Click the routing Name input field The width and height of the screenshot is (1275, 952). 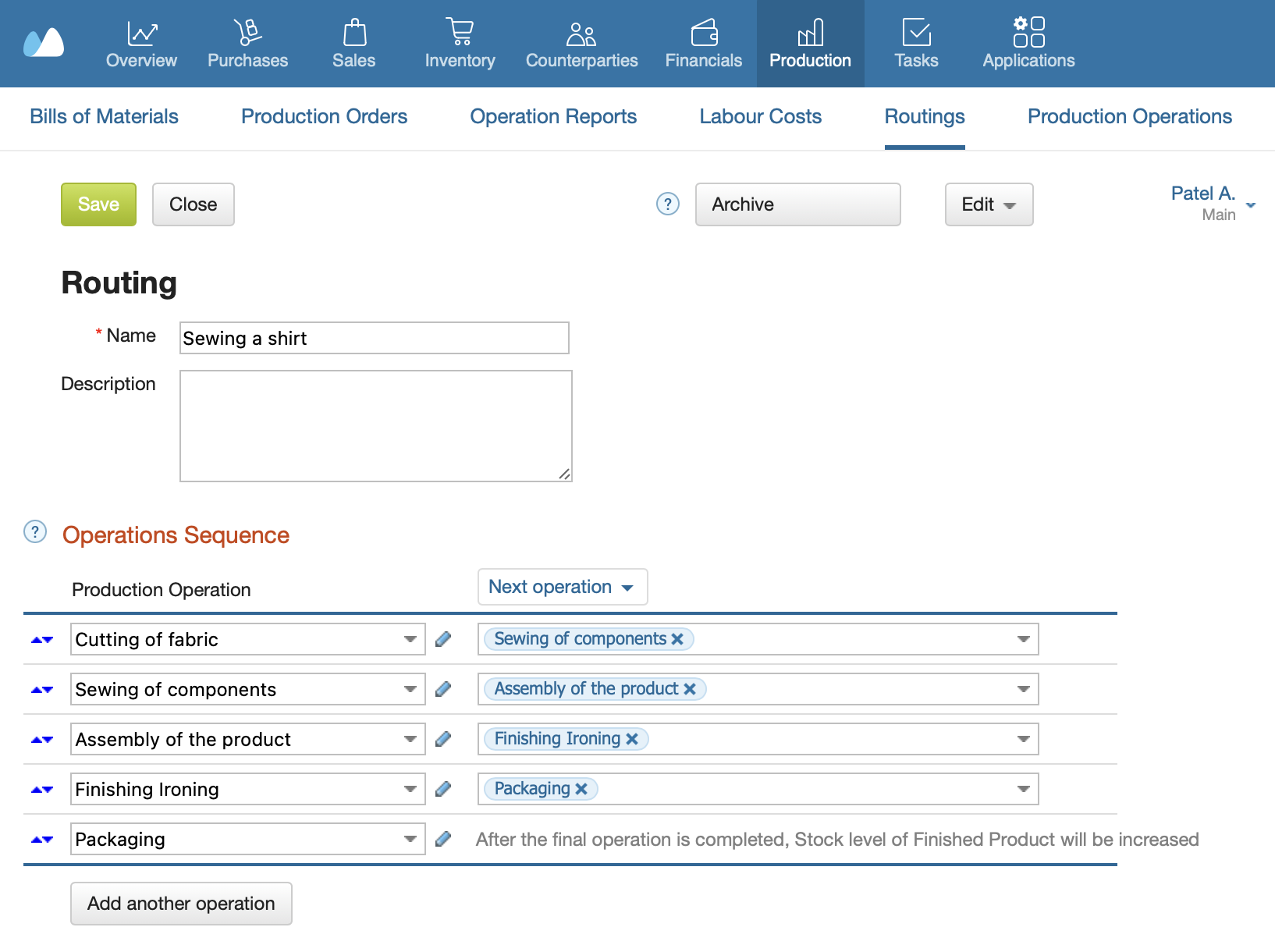(x=374, y=338)
